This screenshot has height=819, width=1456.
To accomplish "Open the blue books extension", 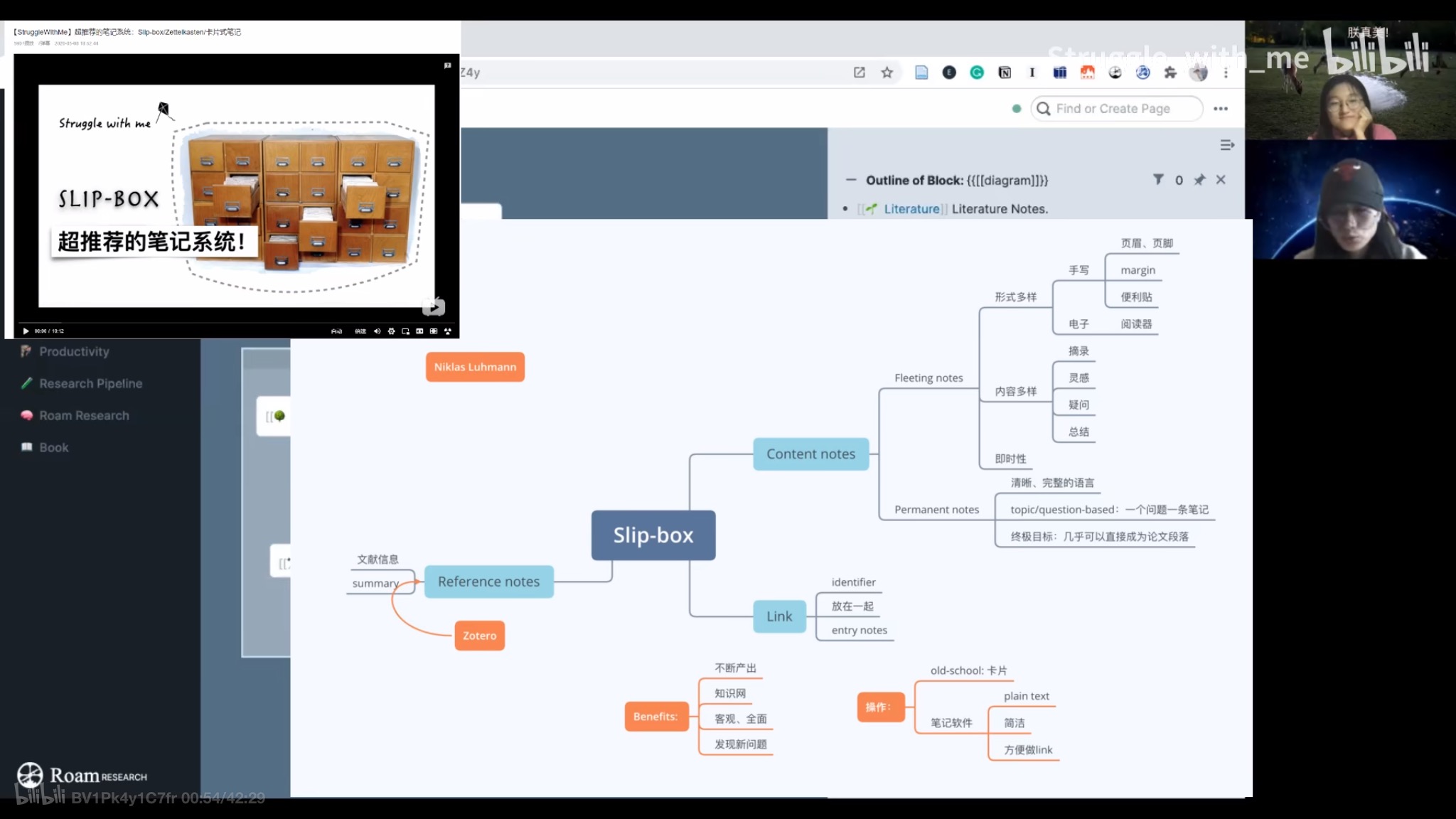I will (1060, 73).
